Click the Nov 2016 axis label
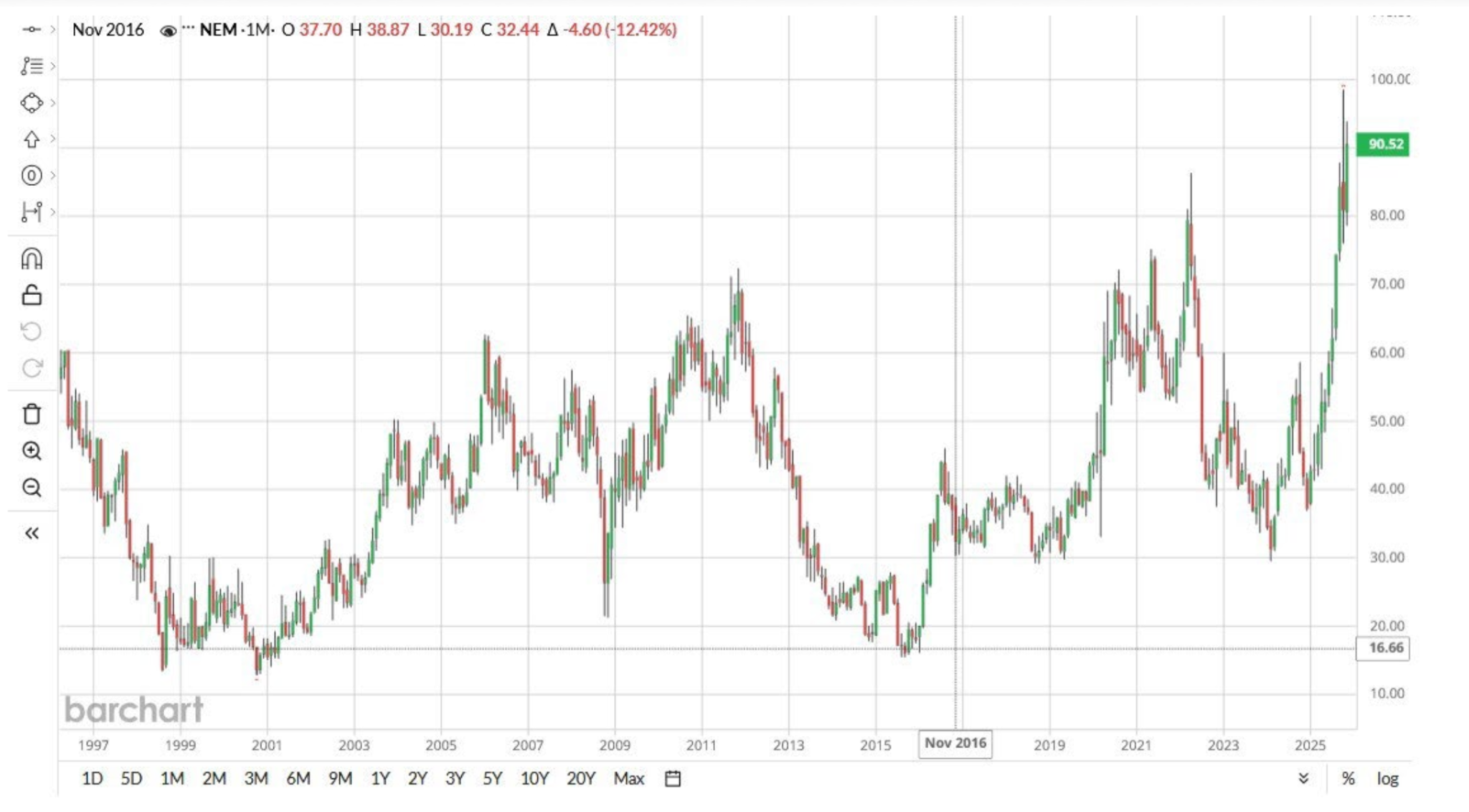This screenshot has width=1469, height=812. 955,744
